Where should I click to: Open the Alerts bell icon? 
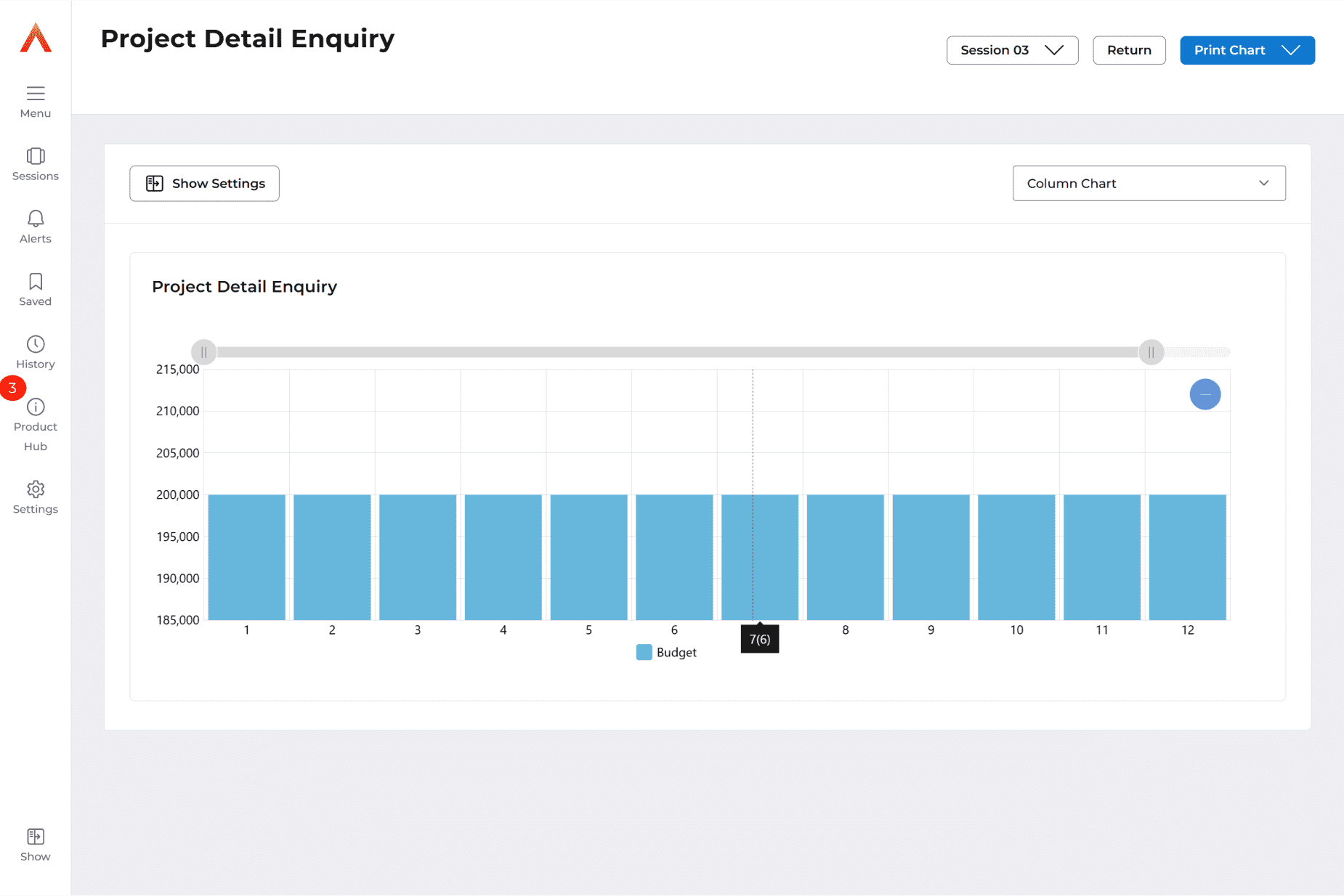click(x=36, y=219)
